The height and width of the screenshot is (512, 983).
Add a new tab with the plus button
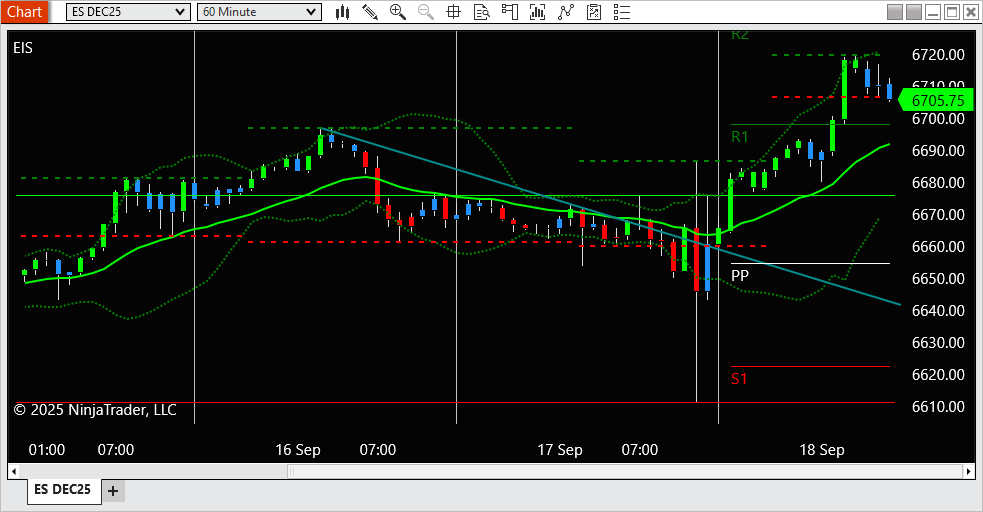[113, 491]
